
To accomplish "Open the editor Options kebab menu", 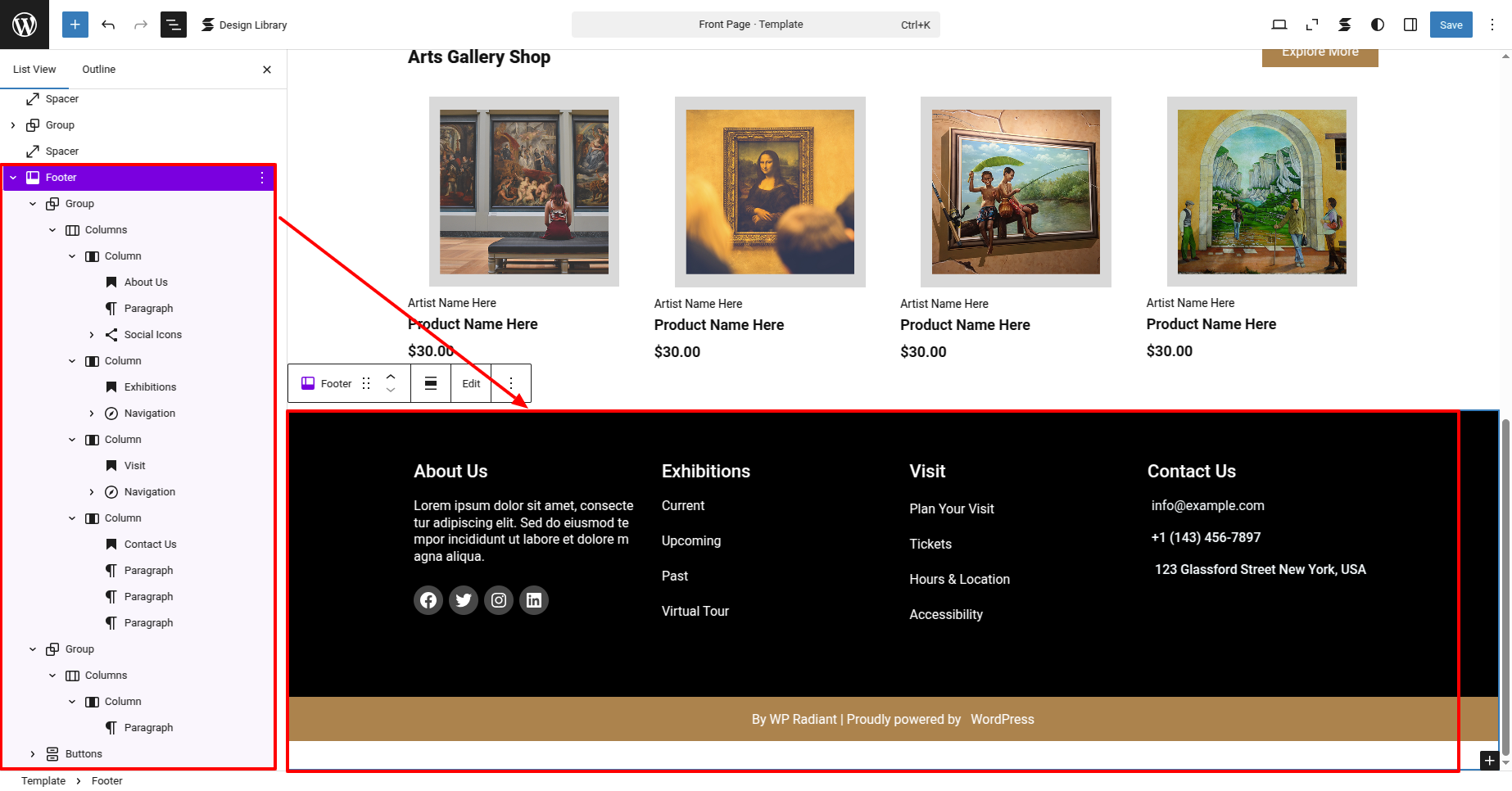I will pos(1492,25).
